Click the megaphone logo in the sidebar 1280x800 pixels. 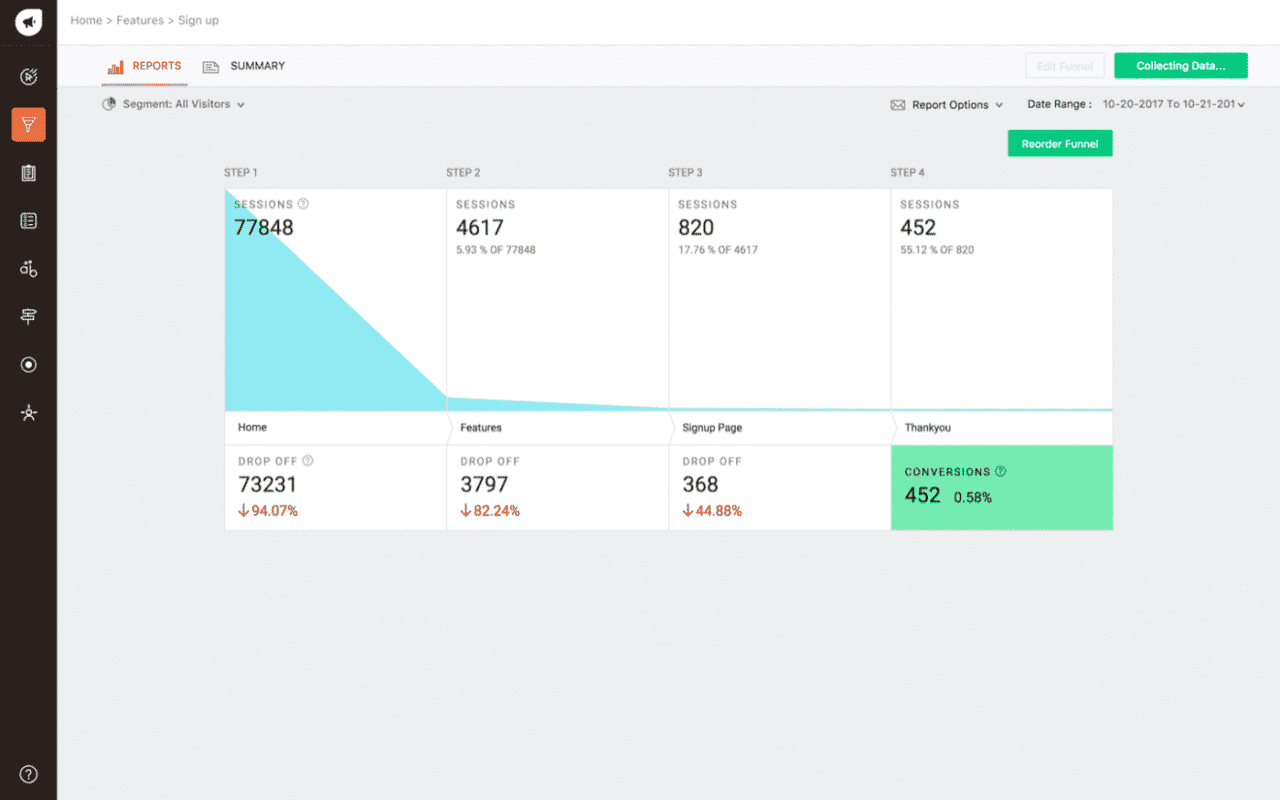click(28, 22)
